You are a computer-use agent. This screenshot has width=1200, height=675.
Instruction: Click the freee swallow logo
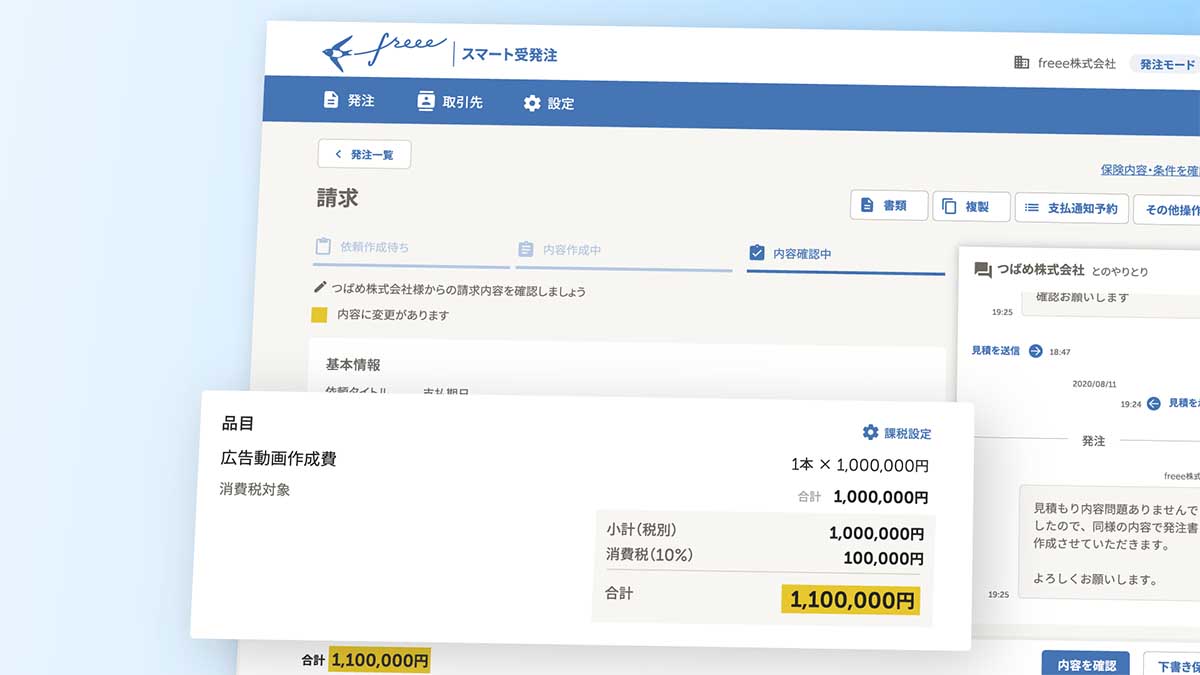340,51
